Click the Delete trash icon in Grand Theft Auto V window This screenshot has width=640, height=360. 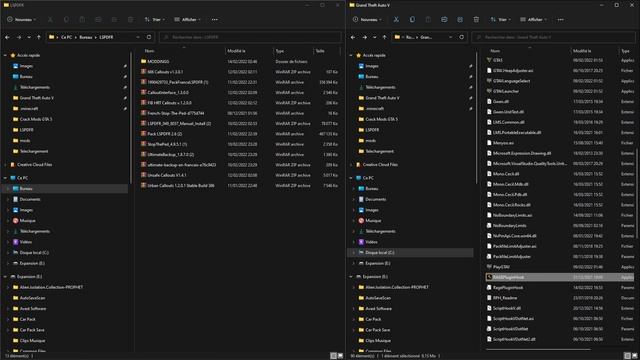476,20
